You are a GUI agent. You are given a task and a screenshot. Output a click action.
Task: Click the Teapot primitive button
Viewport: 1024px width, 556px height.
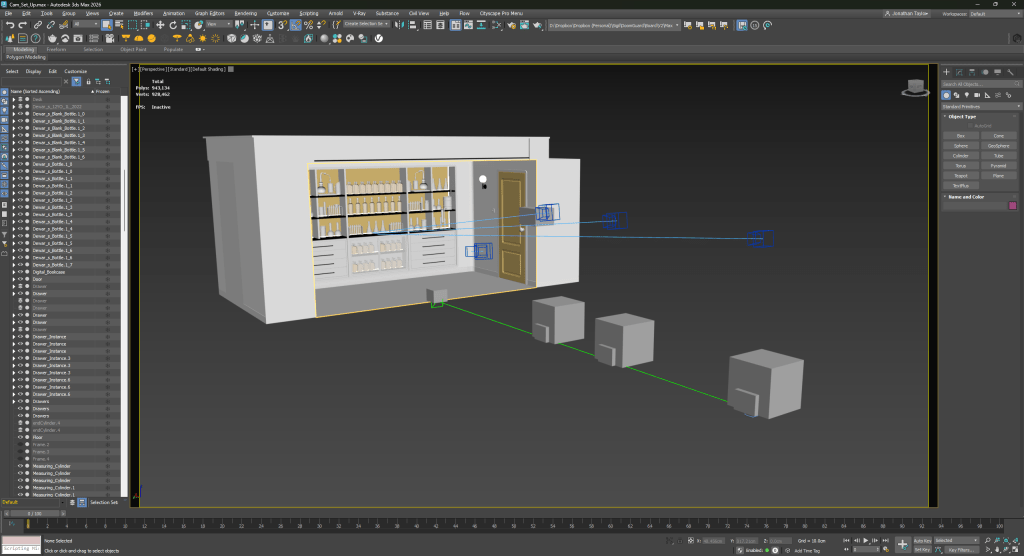pyautogui.click(x=960, y=176)
